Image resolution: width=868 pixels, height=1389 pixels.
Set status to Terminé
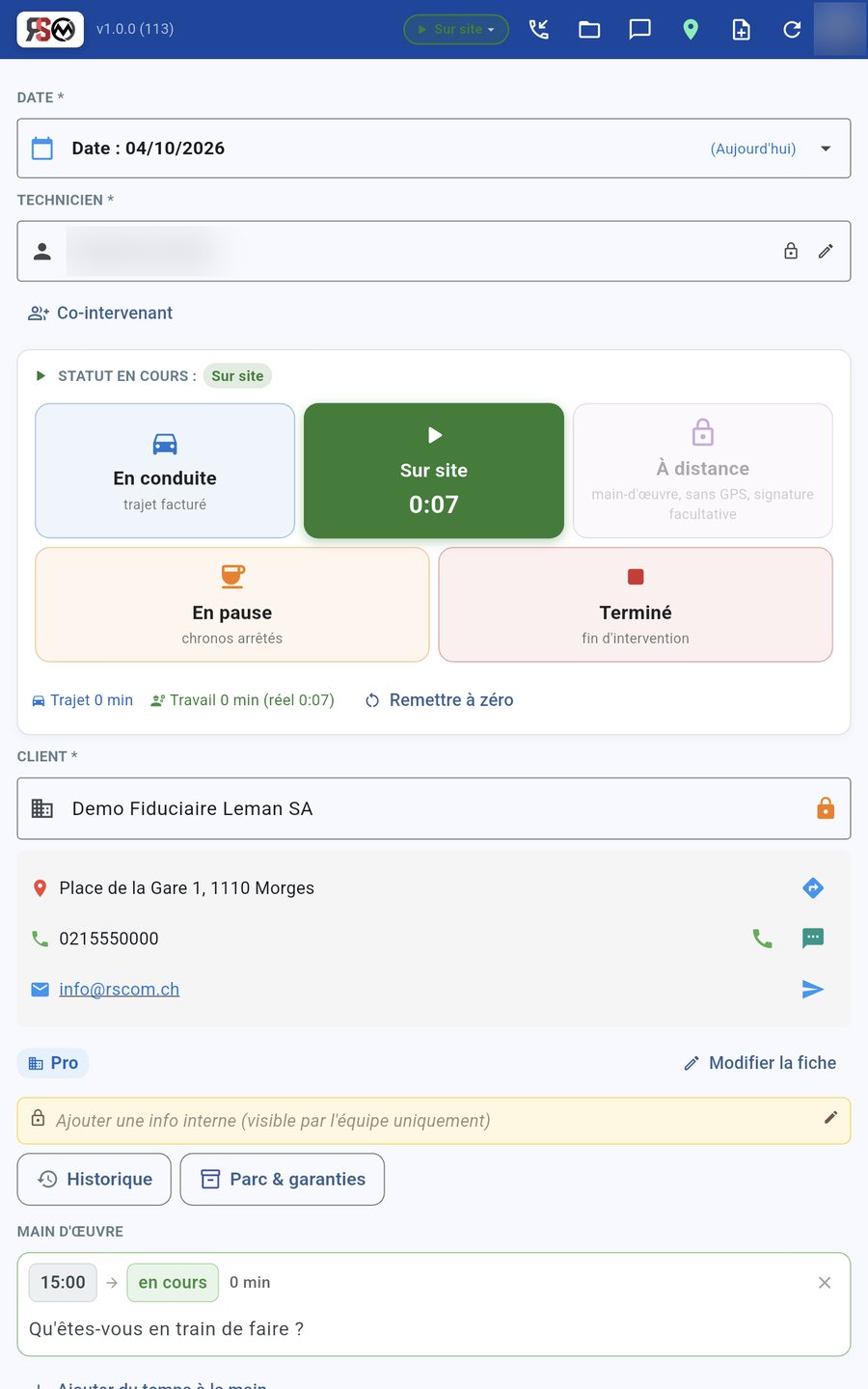point(636,605)
